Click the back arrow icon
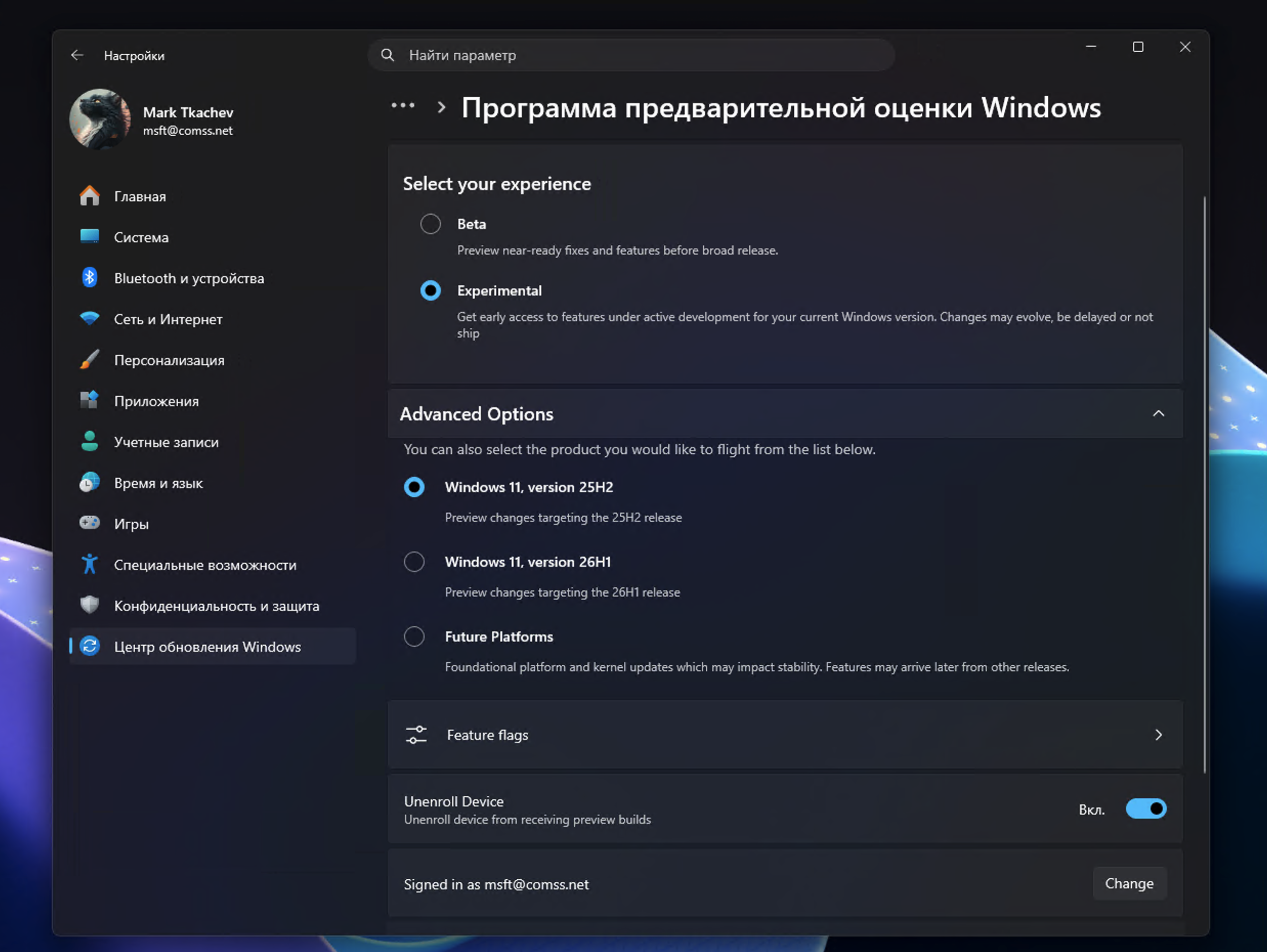Screen dimensions: 1267x952 point(77,55)
